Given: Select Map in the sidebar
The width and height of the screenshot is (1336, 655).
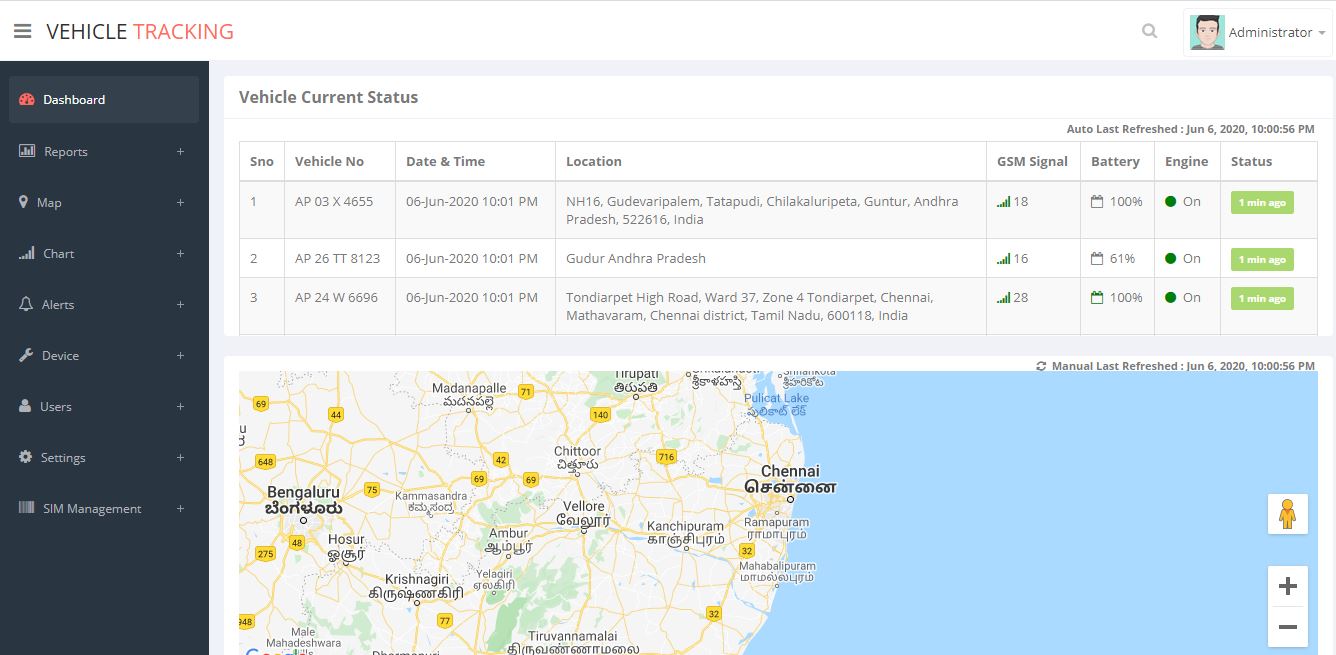Looking at the screenshot, I should click(x=49, y=203).
